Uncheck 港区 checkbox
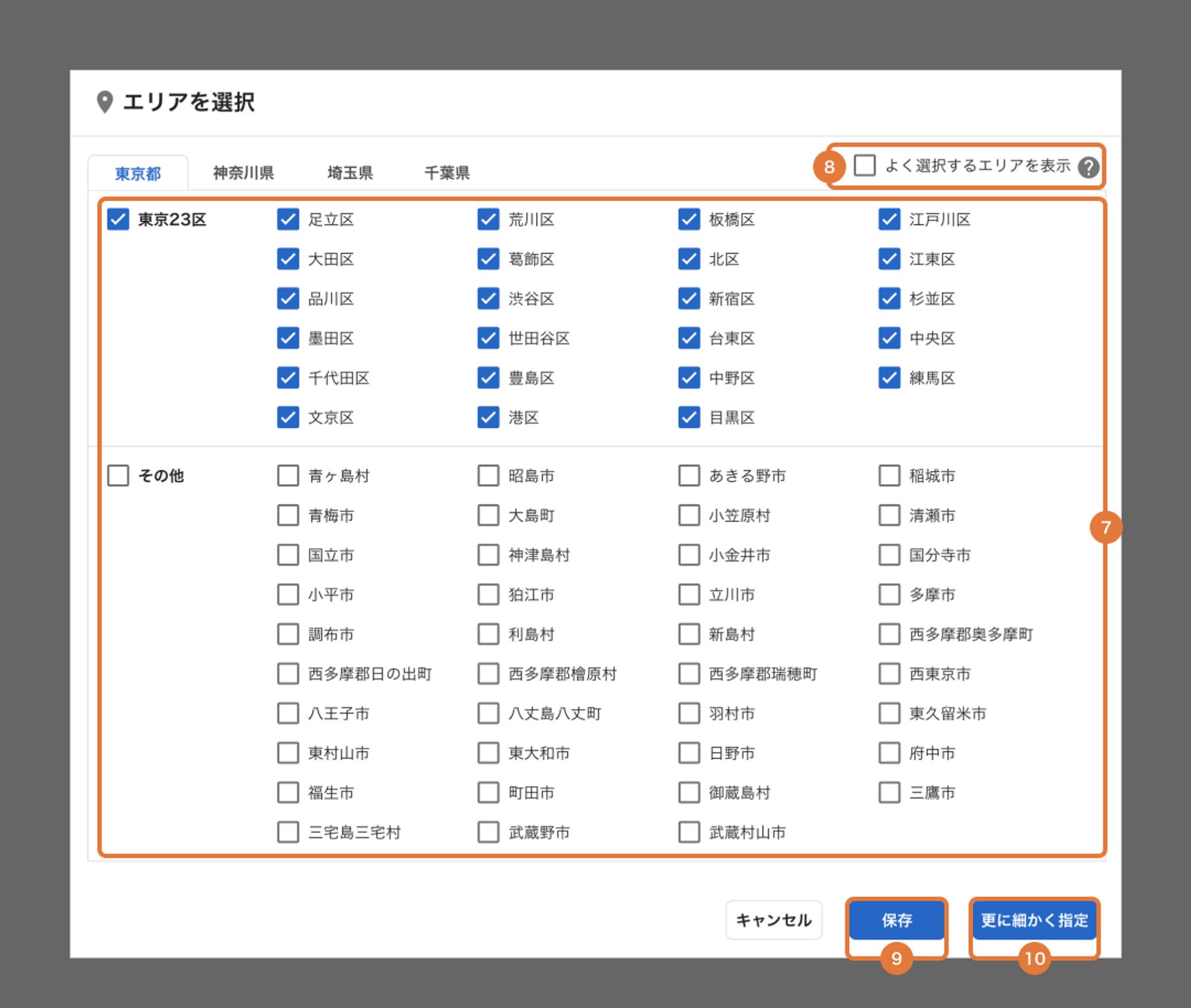This screenshot has width=1191, height=1008. [x=488, y=417]
